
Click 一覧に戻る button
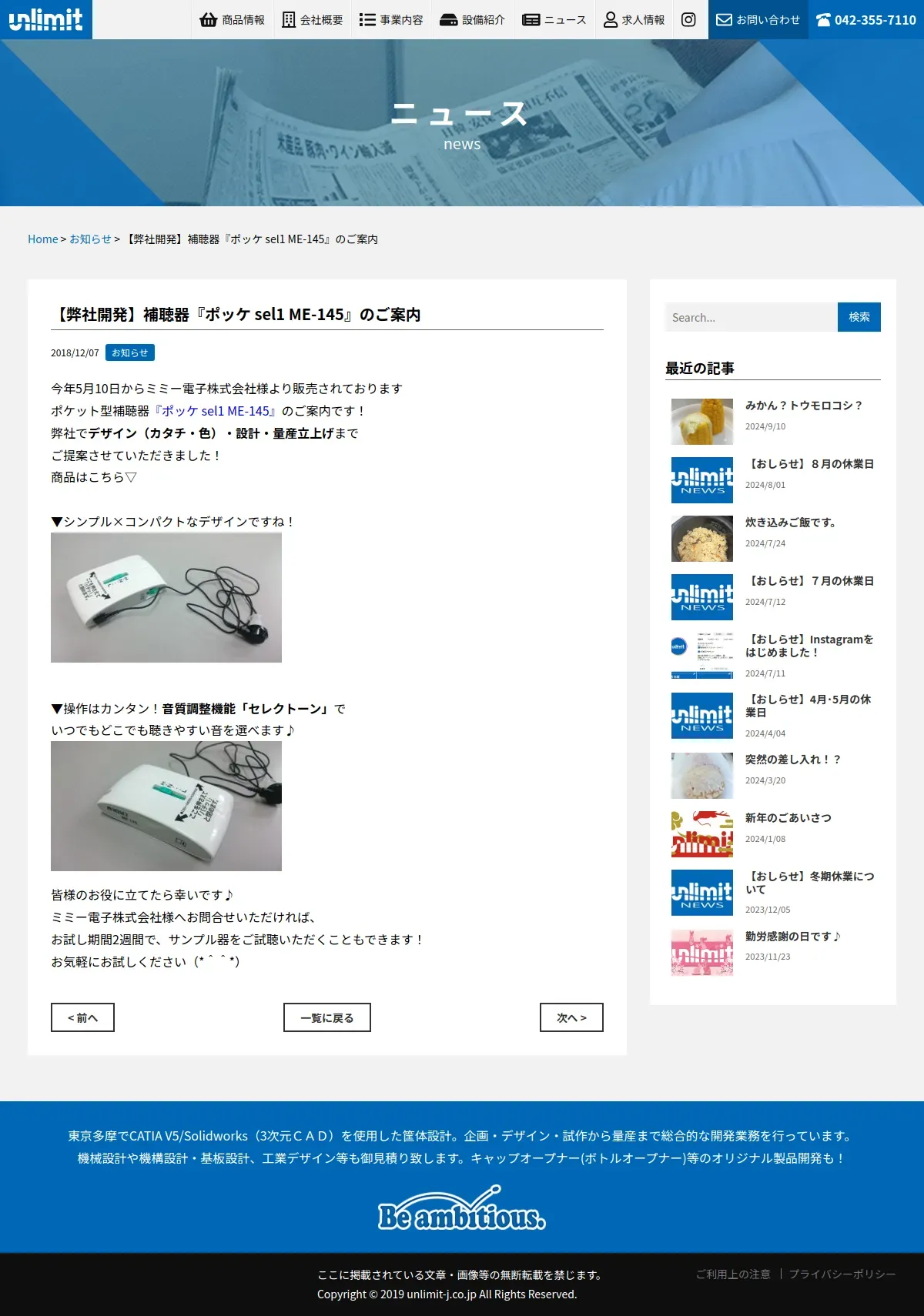(327, 1017)
